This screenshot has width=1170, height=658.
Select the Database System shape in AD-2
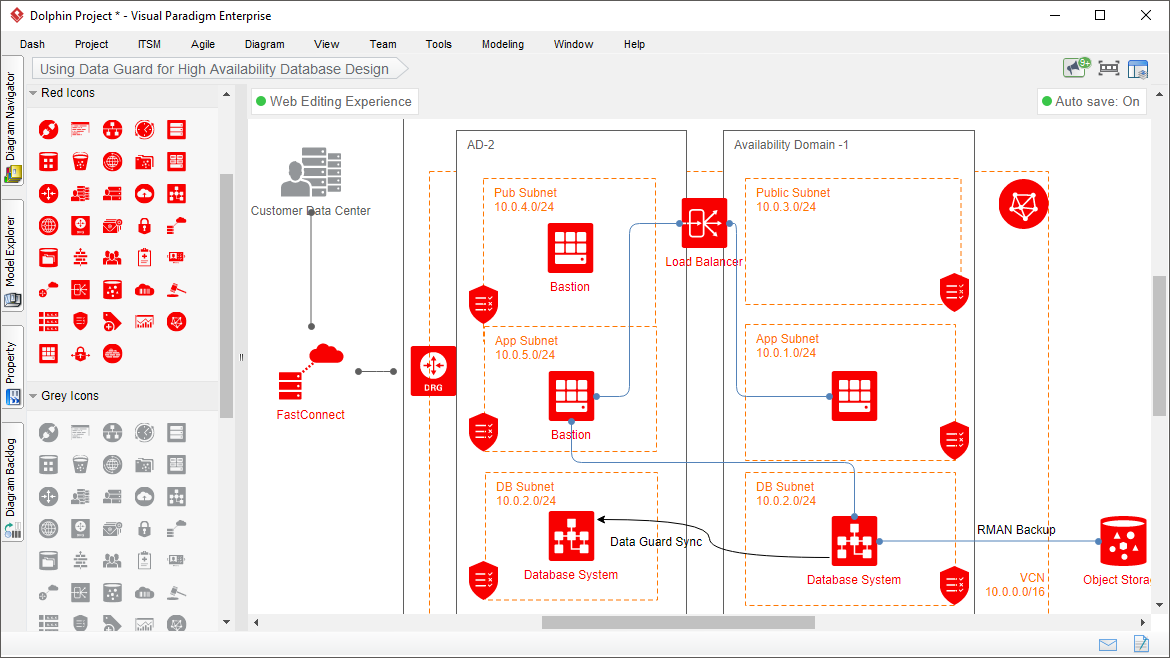tap(571, 536)
